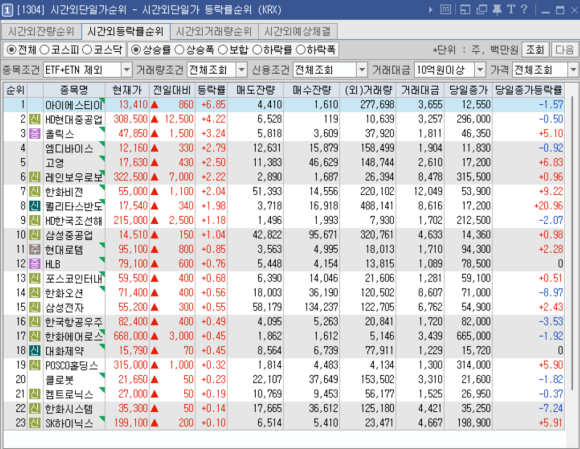Sort by the 매도잔량 column header

[256, 90]
